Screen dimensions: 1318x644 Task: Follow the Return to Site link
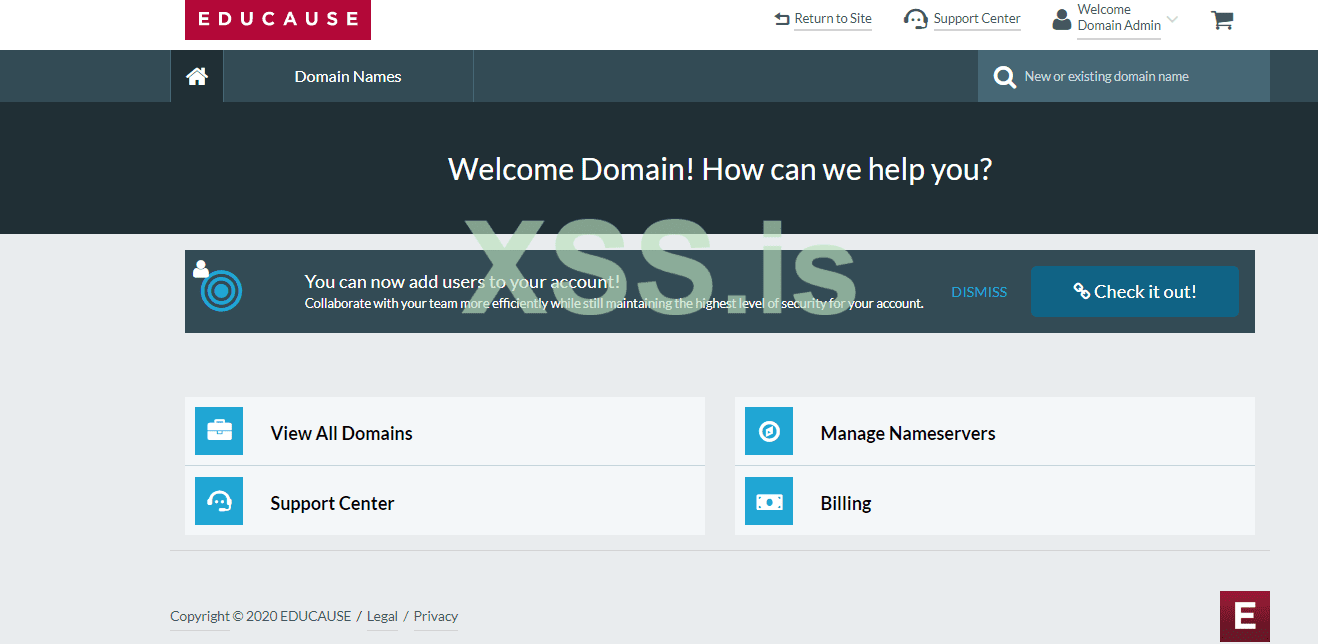click(833, 19)
